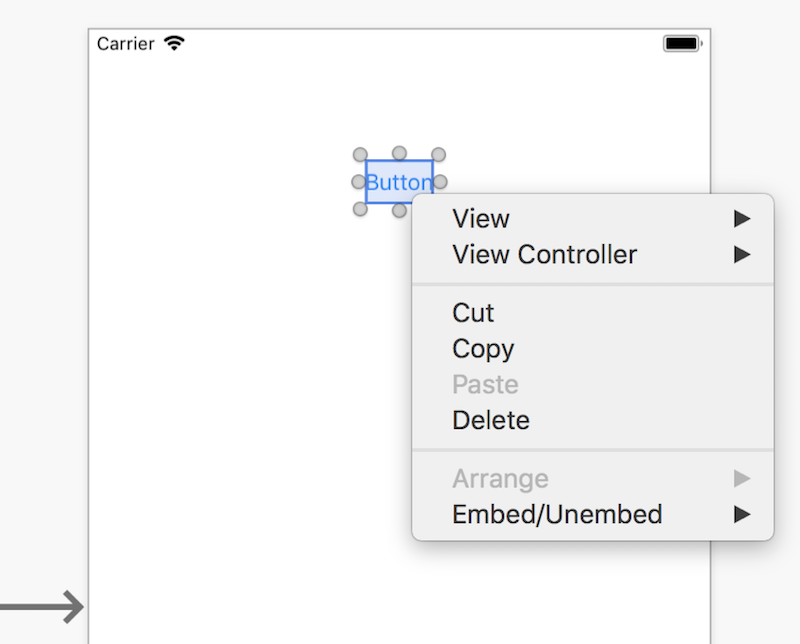The height and width of the screenshot is (644, 800).
Task: Open the View Controller submenu
Action: coord(593,254)
